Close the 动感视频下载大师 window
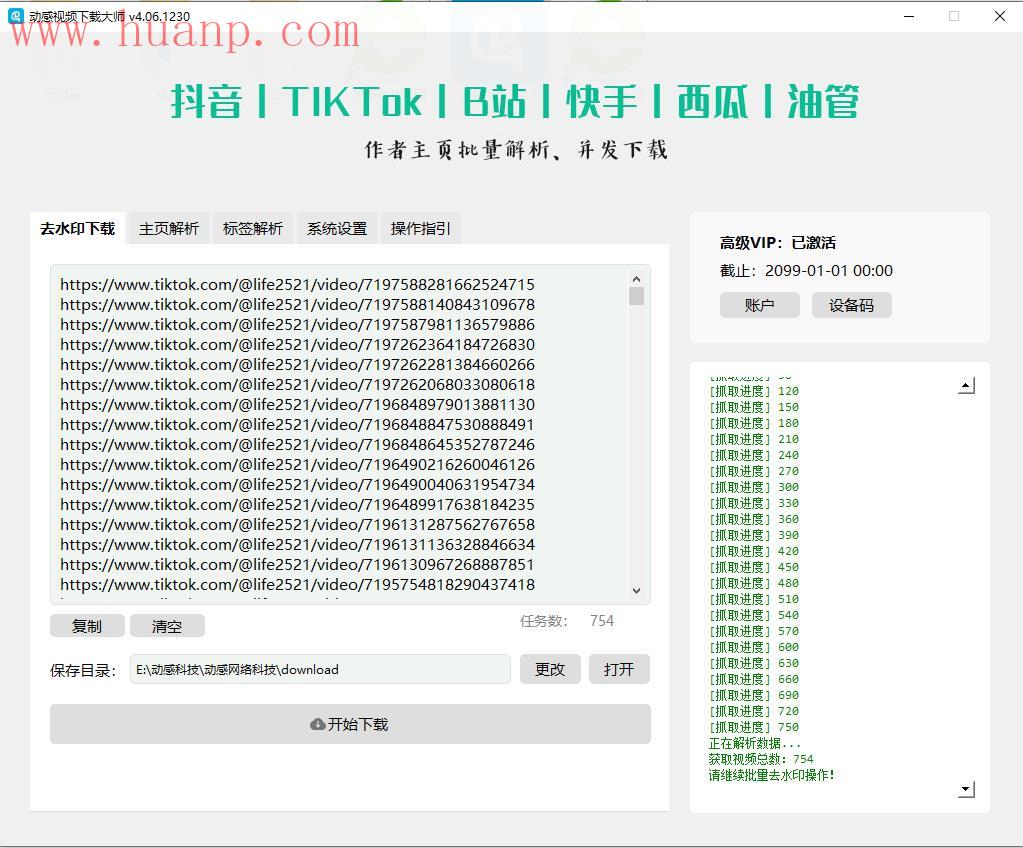Viewport: 1023px width, 848px height. click(x=1000, y=16)
